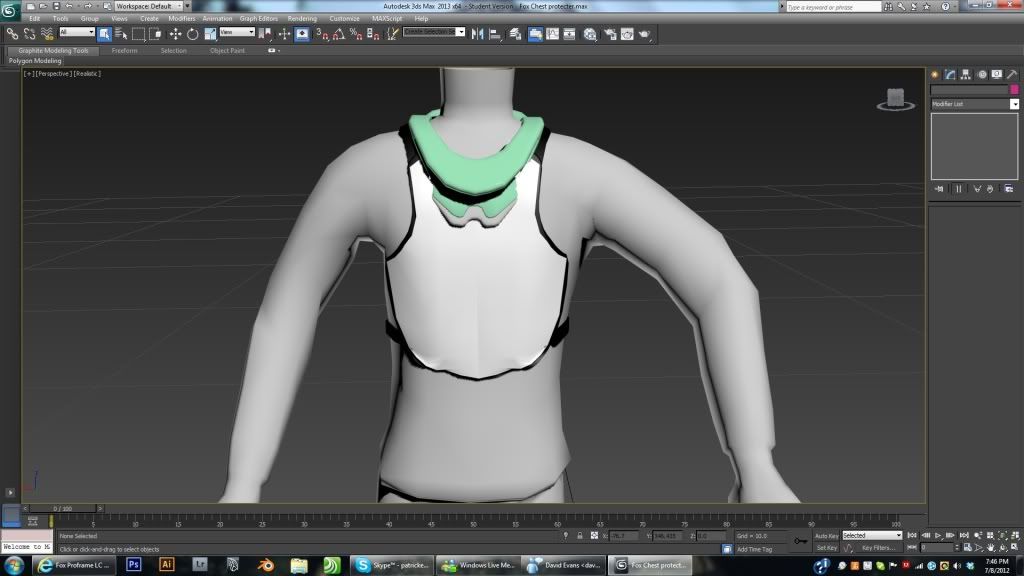Toggle Auto Key animation mode
Image resolution: width=1024 pixels, height=576 pixels.
(826, 536)
